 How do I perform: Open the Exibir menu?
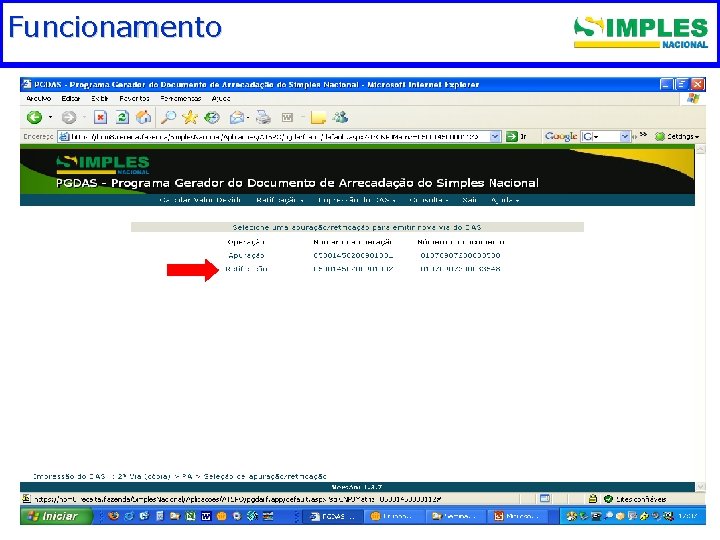coord(100,98)
